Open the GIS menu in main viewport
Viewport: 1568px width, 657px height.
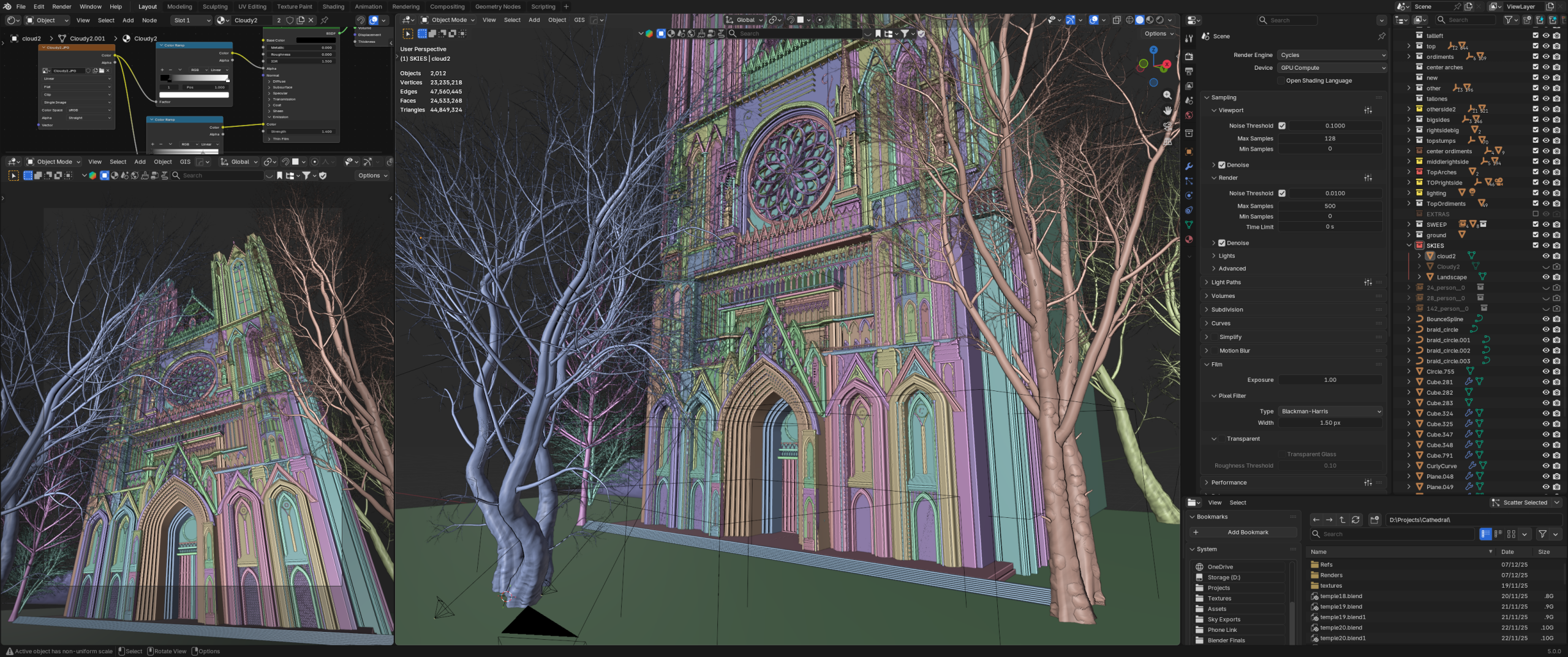pos(579,20)
